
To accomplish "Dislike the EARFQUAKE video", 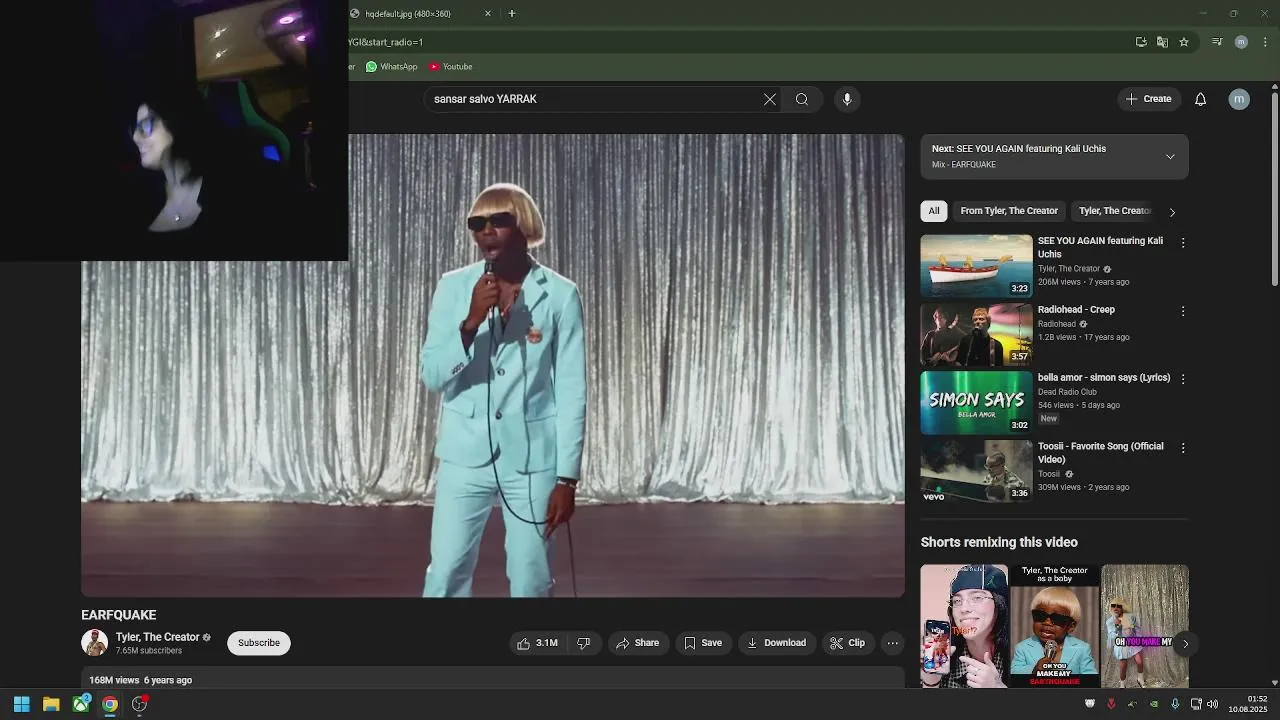I will 583,643.
